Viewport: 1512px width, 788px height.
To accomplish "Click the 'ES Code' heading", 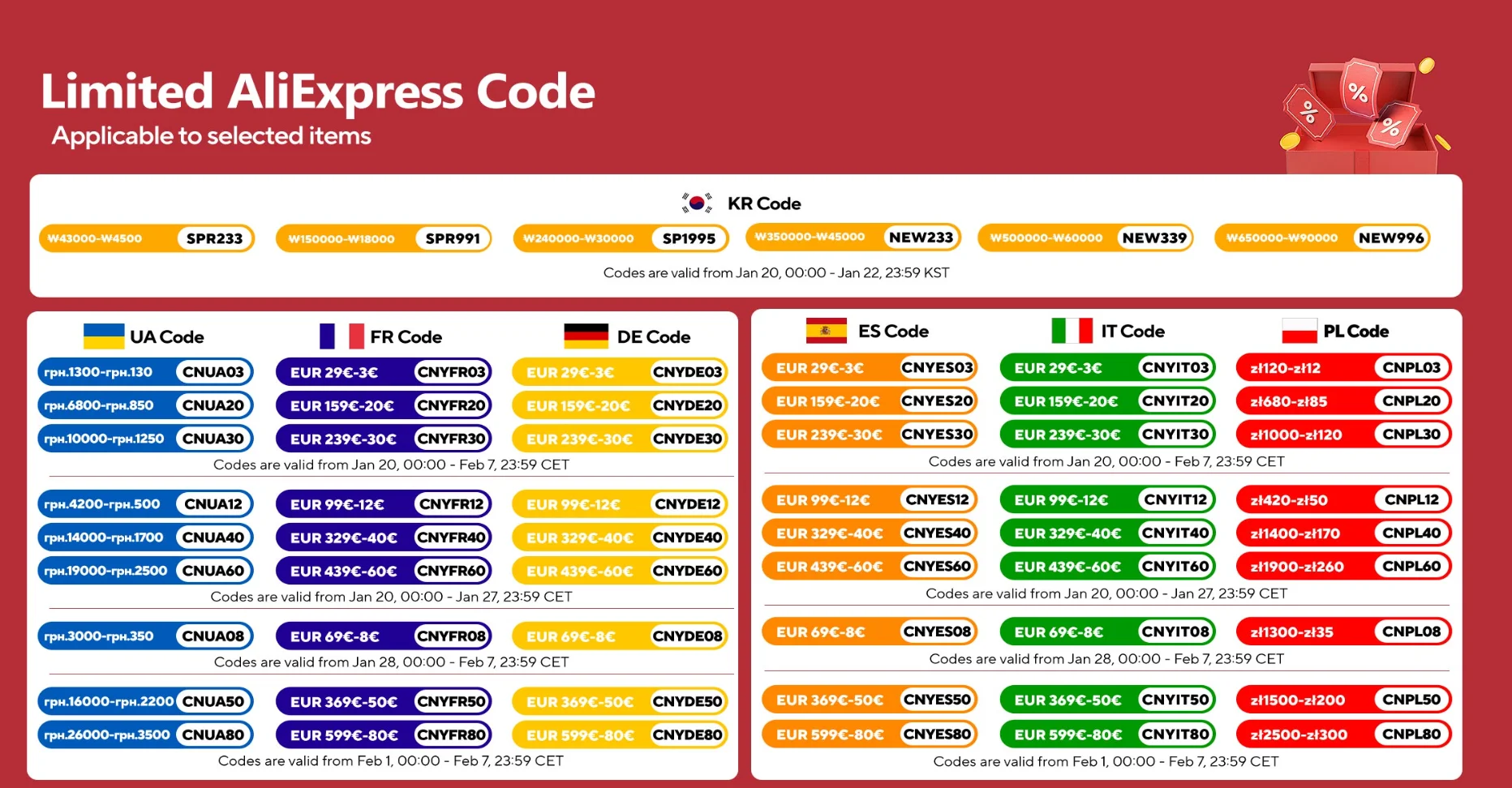I will [893, 331].
